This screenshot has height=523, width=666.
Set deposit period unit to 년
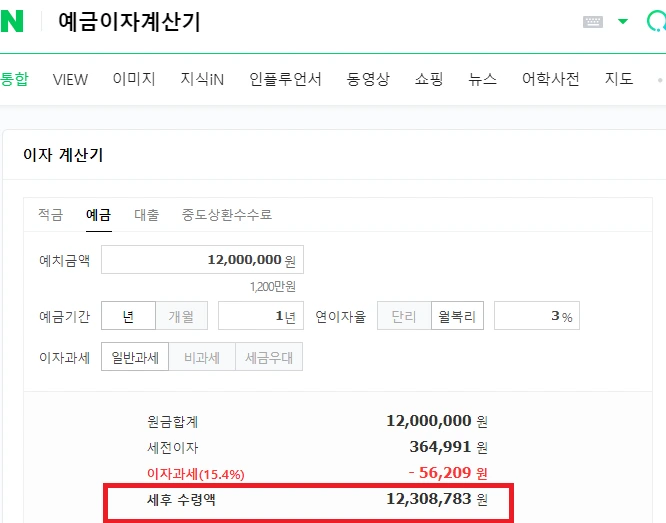click(128, 316)
